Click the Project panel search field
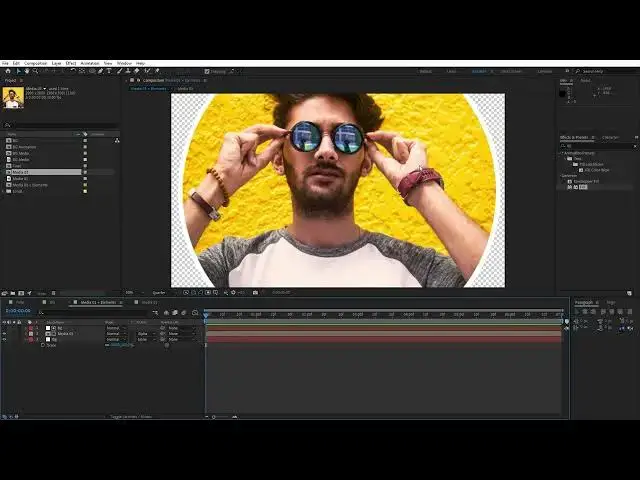 pyautogui.click(x=60, y=125)
